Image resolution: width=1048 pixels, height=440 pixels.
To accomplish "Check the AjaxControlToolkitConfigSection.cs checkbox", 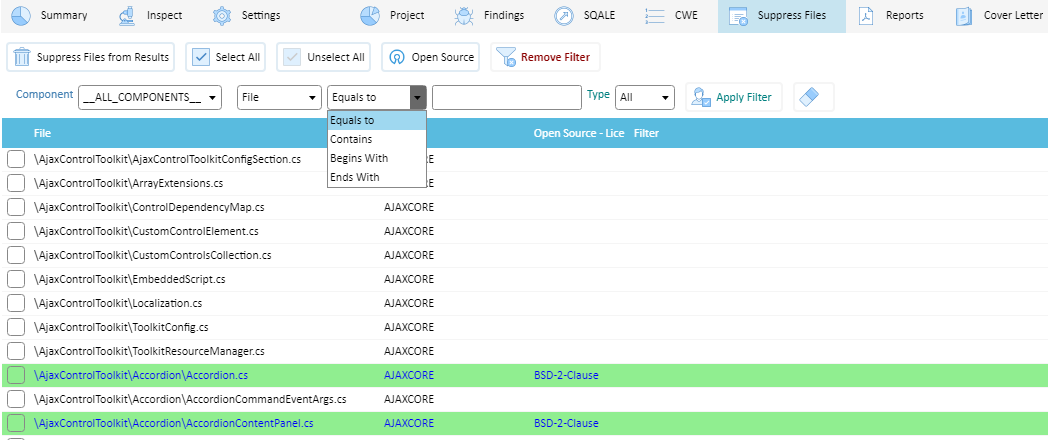I will [16, 159].
